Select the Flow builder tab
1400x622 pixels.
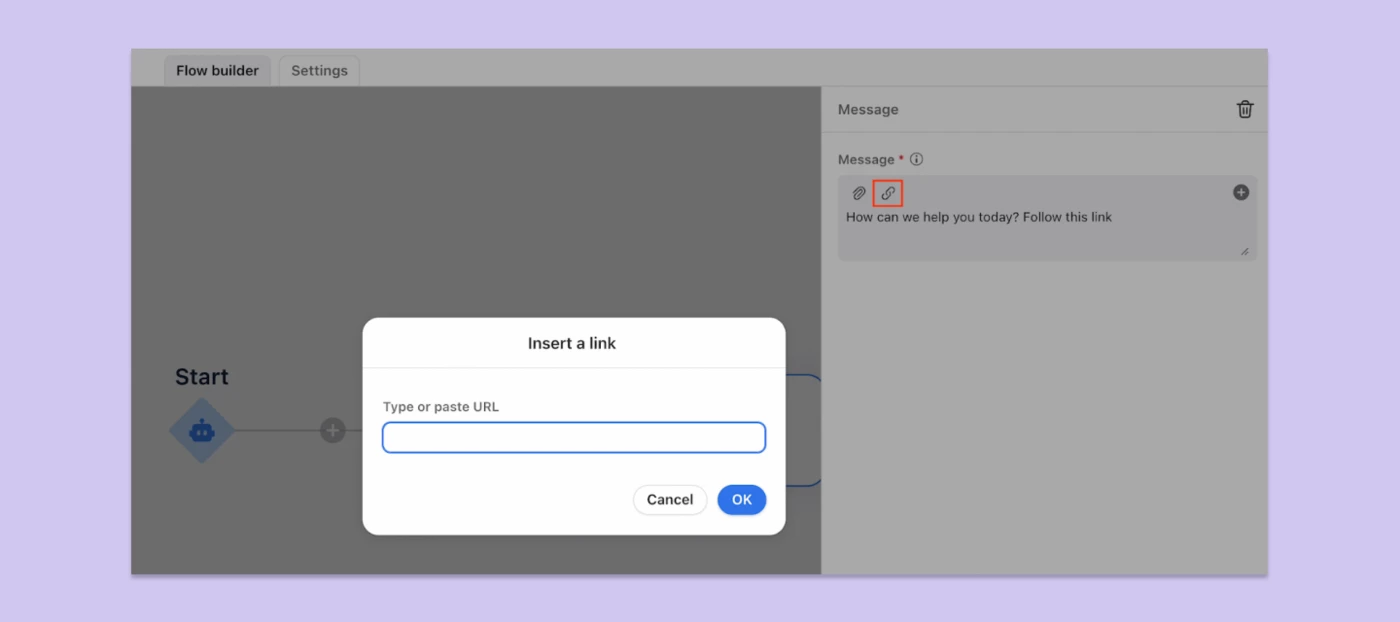click(x=217, y=70)
